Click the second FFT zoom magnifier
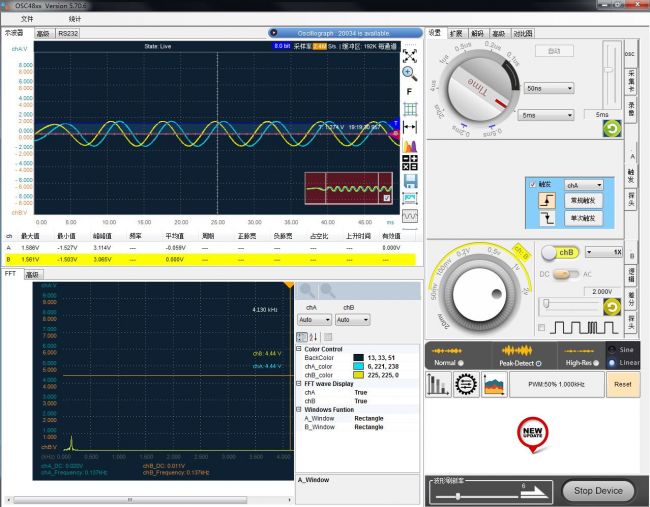Viewport: 650px width, 507px height. click(327, 291)
